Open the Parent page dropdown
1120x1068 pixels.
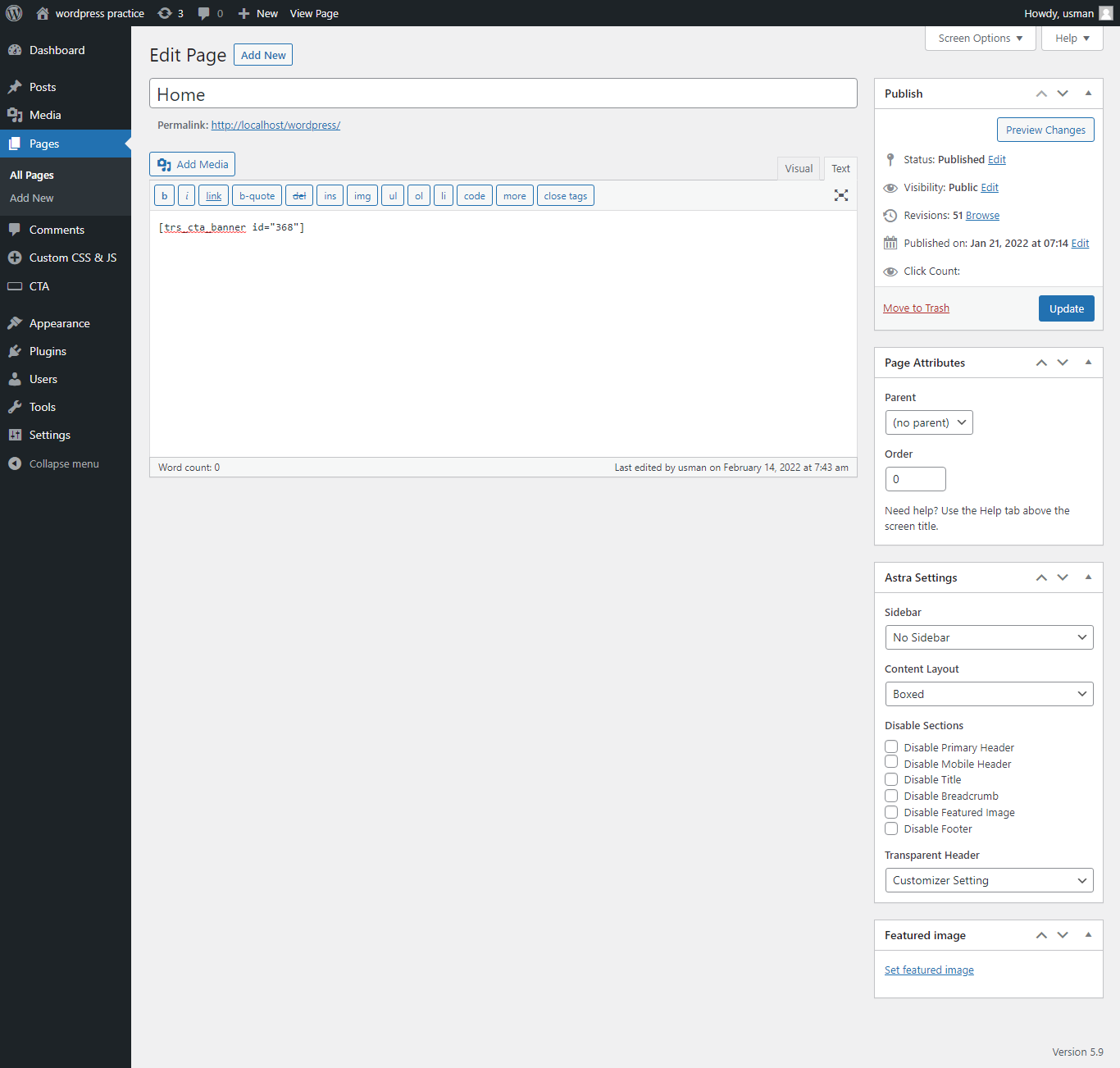(x=929, y=422)
